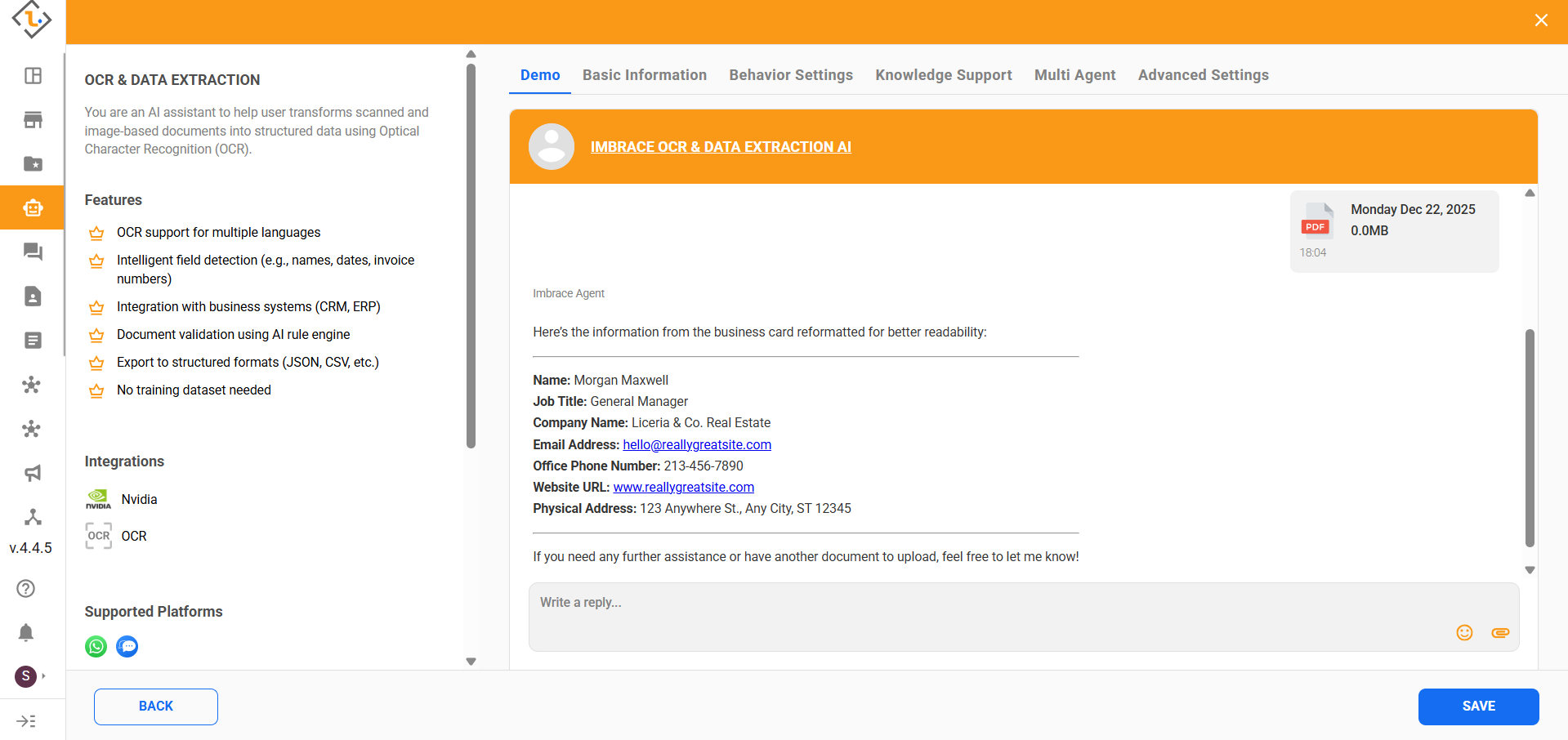This screenshot has width=1568, height=740.
Task: Select the Advanced Settings tab
Action: point(1203,75)
